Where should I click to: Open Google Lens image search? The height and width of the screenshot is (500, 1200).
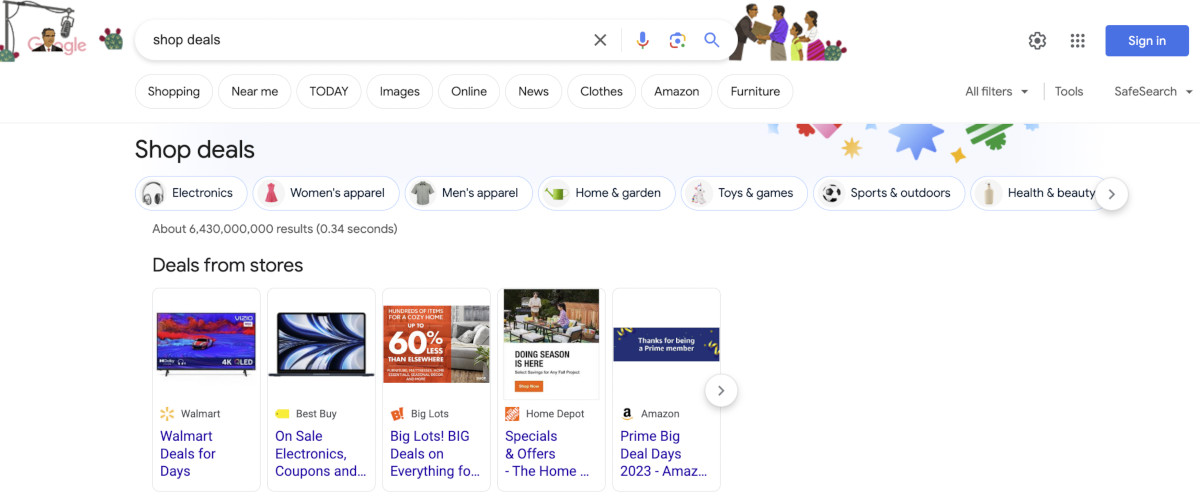point(677,40)
